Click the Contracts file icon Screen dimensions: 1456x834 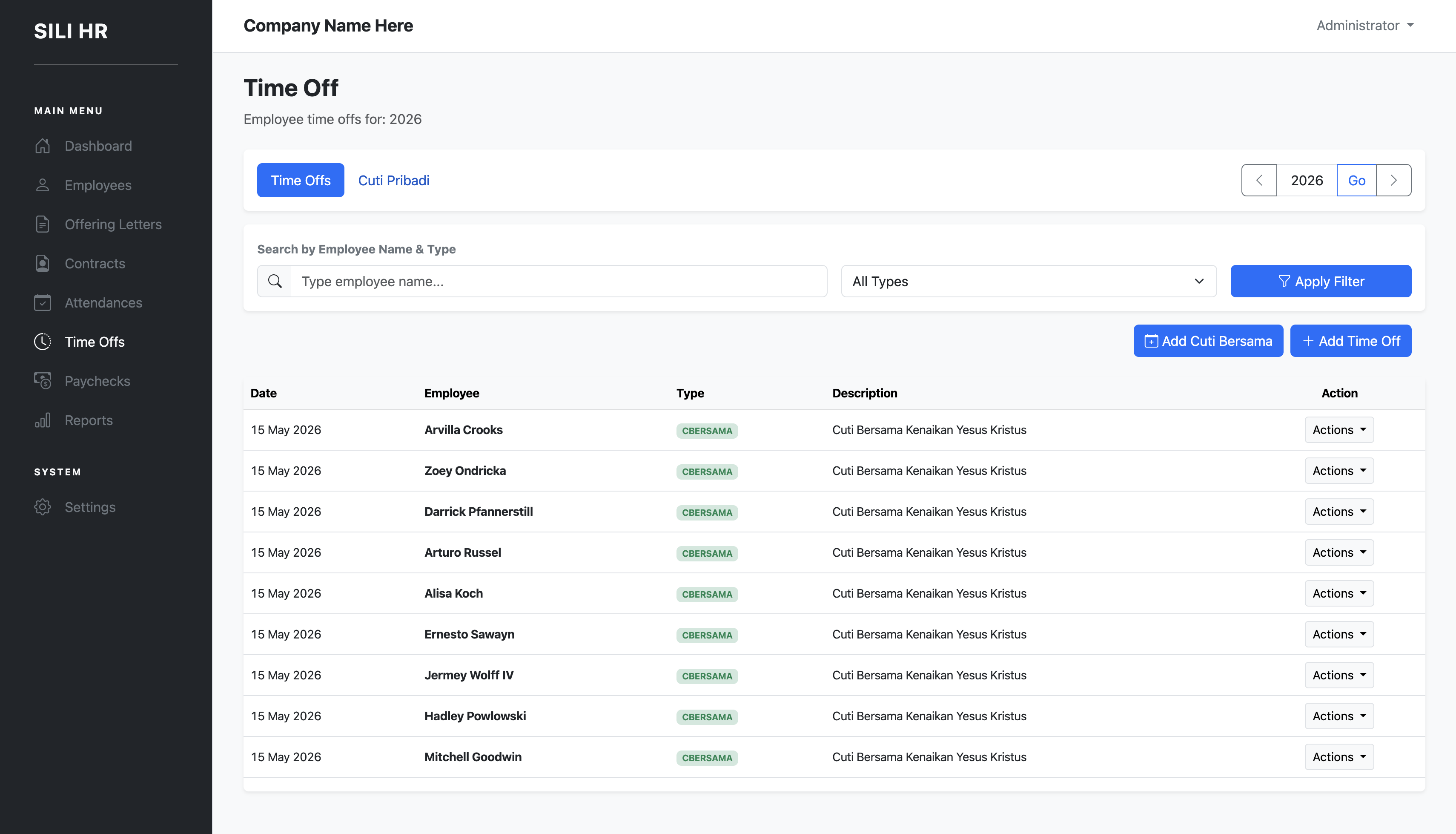point(42,264)
